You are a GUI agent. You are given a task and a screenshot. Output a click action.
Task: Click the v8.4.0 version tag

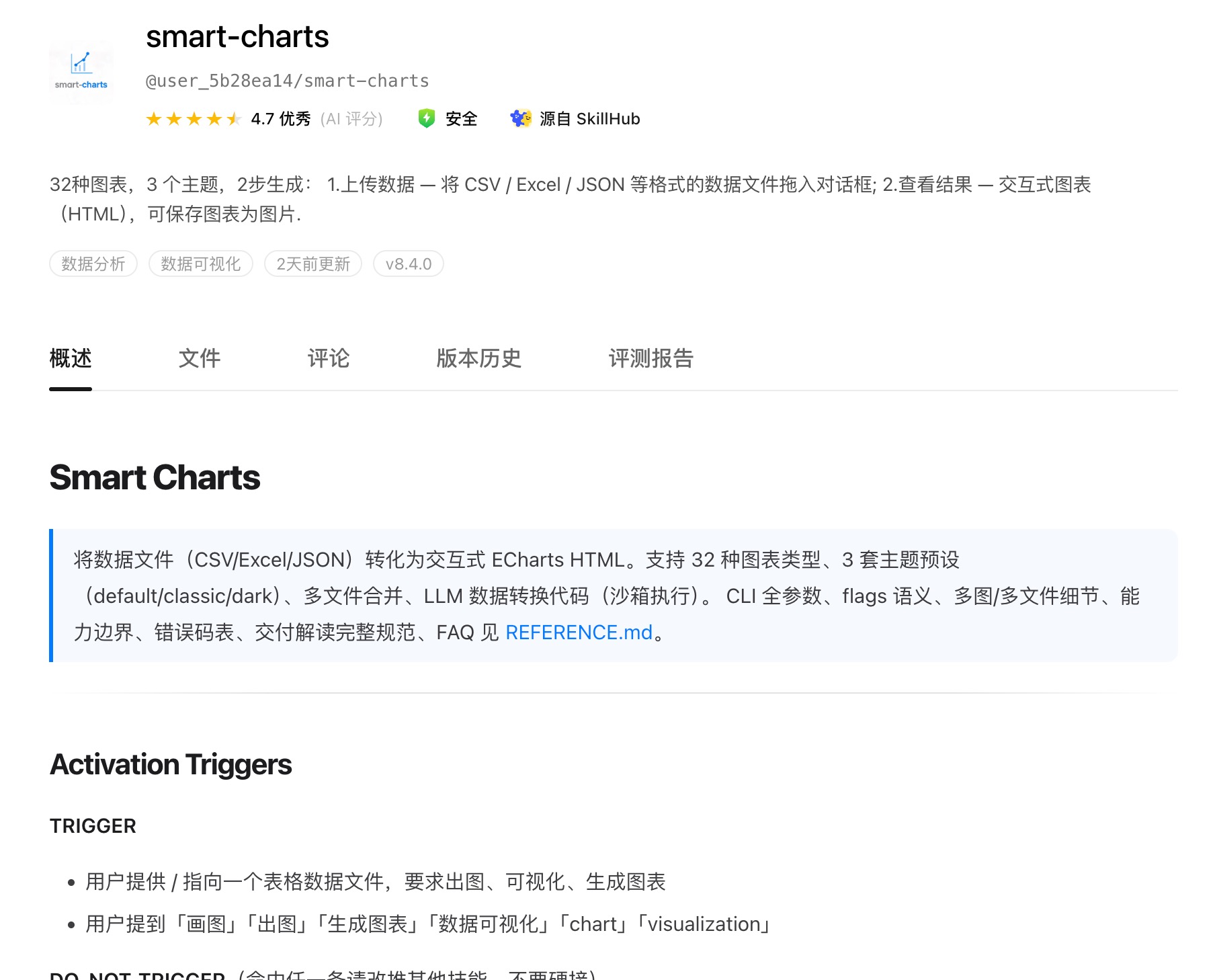[409, 263]
